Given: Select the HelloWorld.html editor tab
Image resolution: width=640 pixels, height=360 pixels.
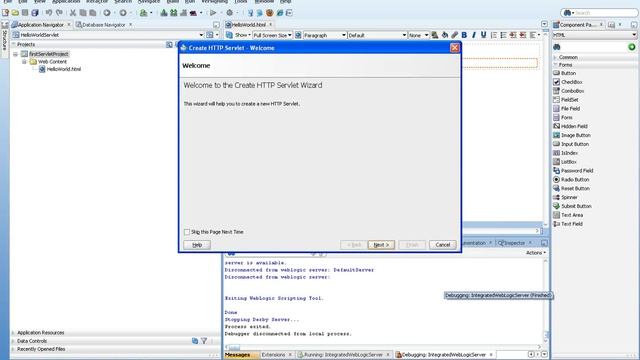Looking at the screenshot, I should [248, 24].
